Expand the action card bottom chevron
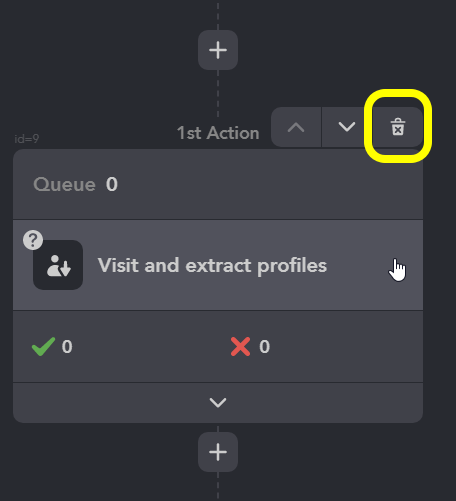Viewport: 456px width, 501px height. pyautogui.click(x=218, y=403)
